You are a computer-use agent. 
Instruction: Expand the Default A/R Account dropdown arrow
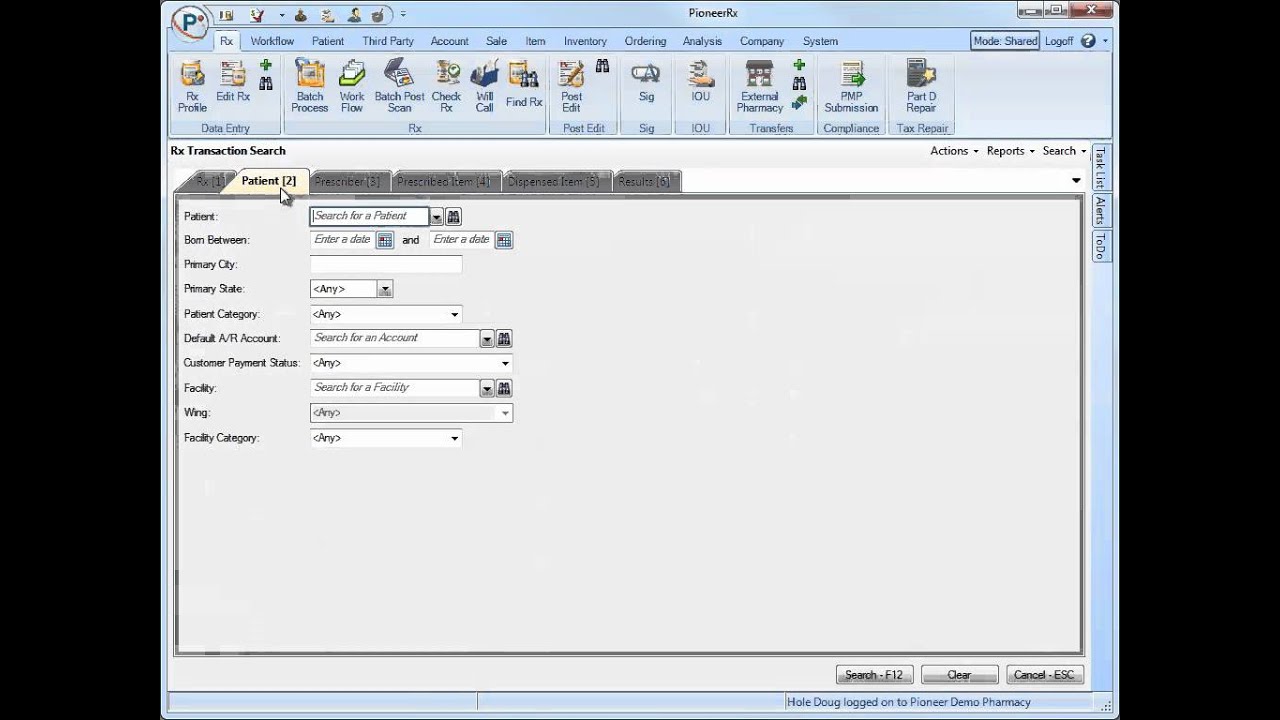[x=487, y=339]
